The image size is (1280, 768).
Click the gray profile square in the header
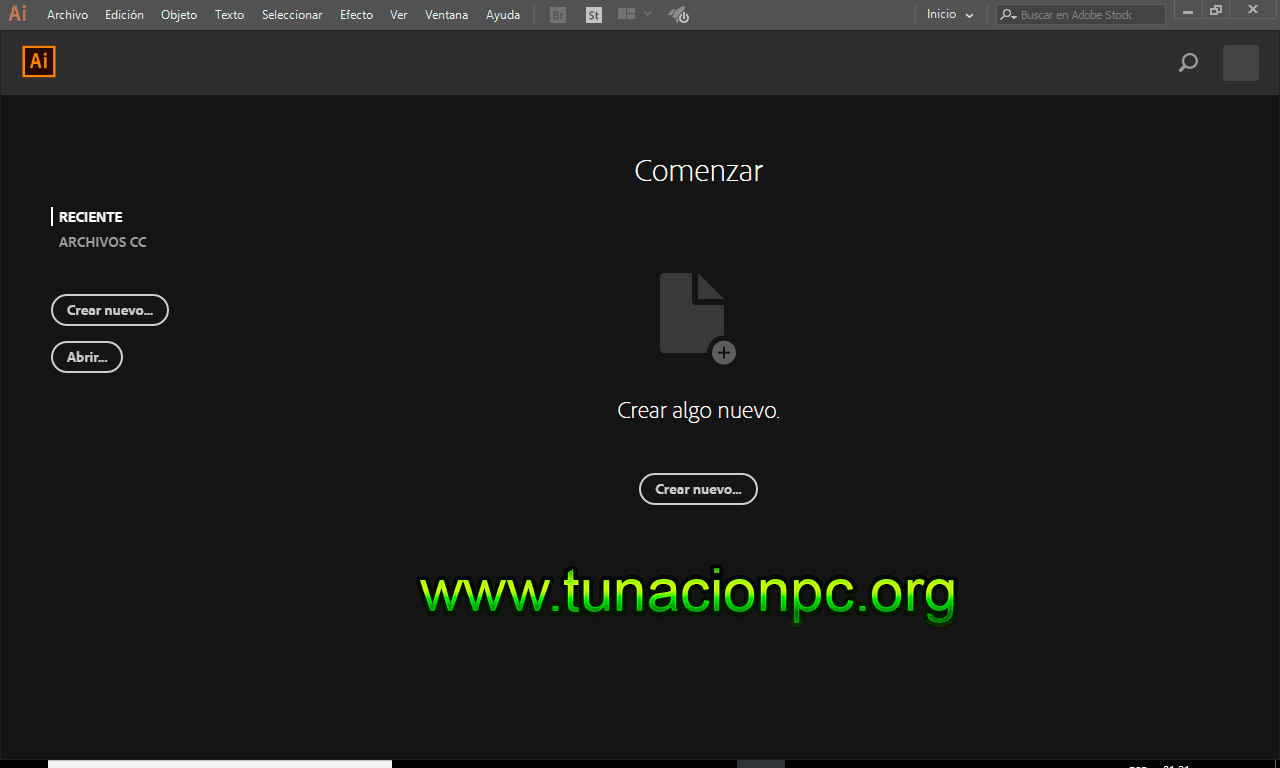[x=1241, y=63]
